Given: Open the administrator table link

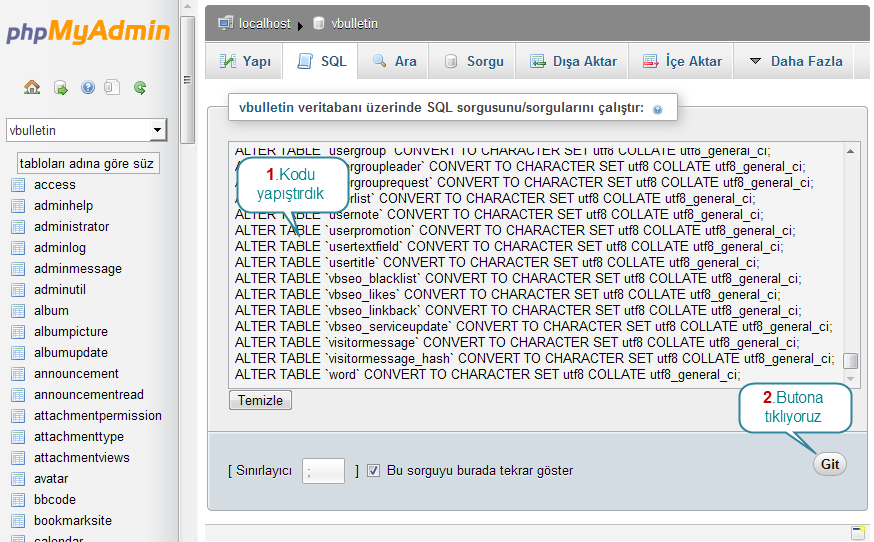Looking at the screenshot, I should 71,226.
